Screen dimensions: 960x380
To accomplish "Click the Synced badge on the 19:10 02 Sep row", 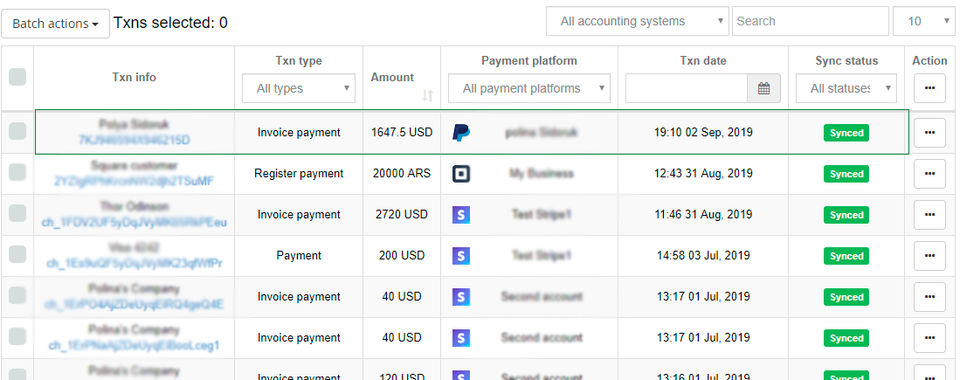I will (x=846, y=133).
